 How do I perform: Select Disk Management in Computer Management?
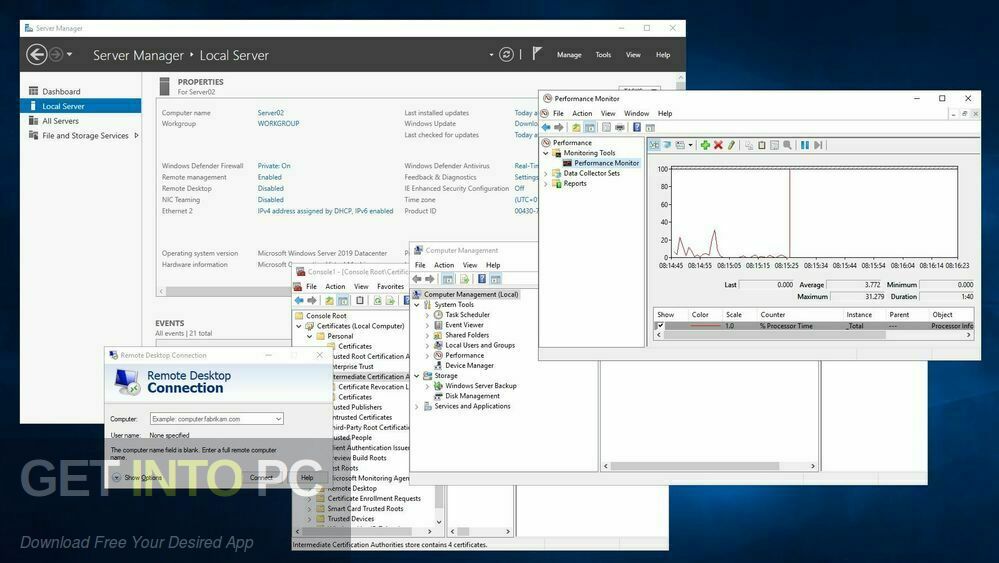473,396
